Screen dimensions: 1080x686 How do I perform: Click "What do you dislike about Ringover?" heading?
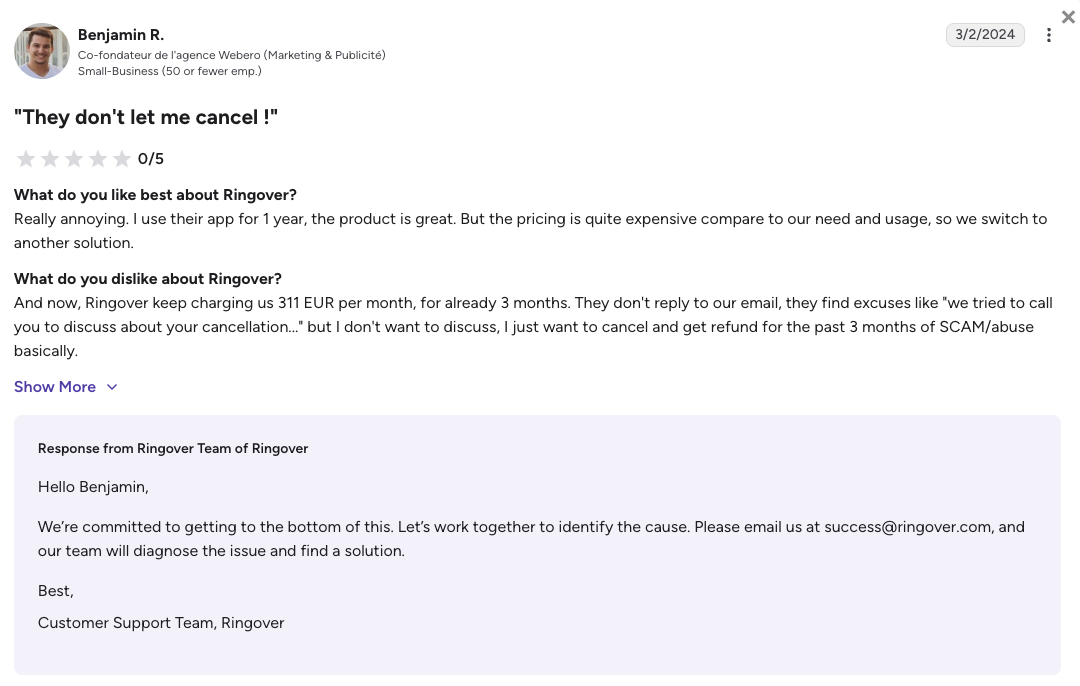coord(147,279)
